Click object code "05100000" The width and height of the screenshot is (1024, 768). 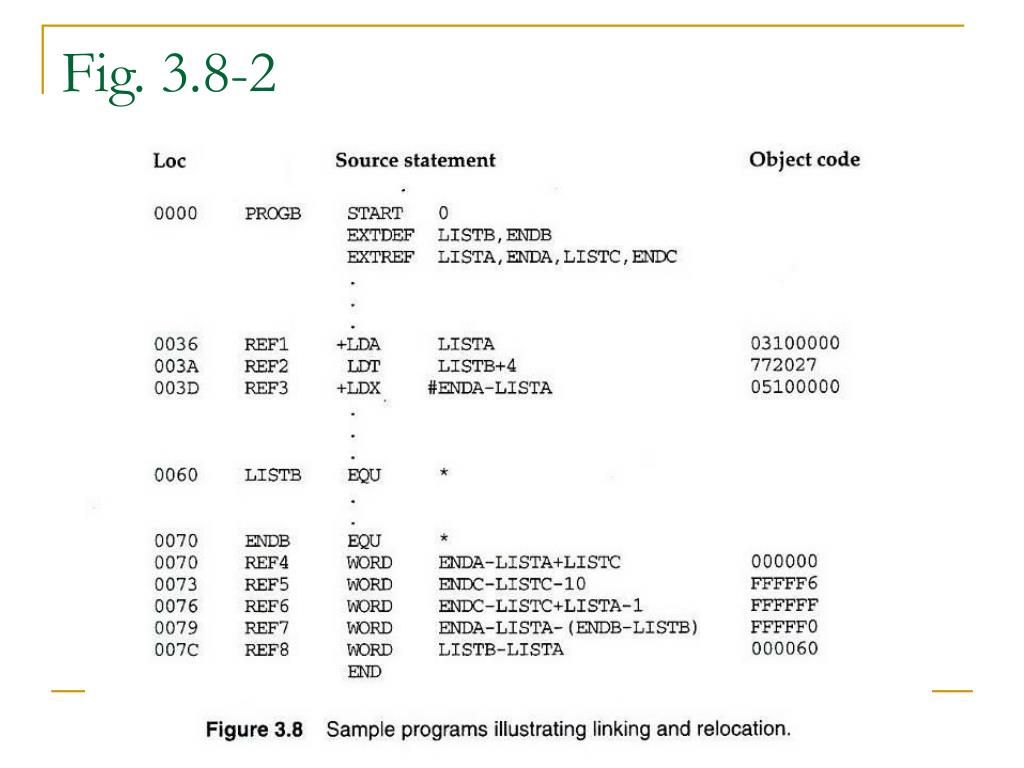795,387
